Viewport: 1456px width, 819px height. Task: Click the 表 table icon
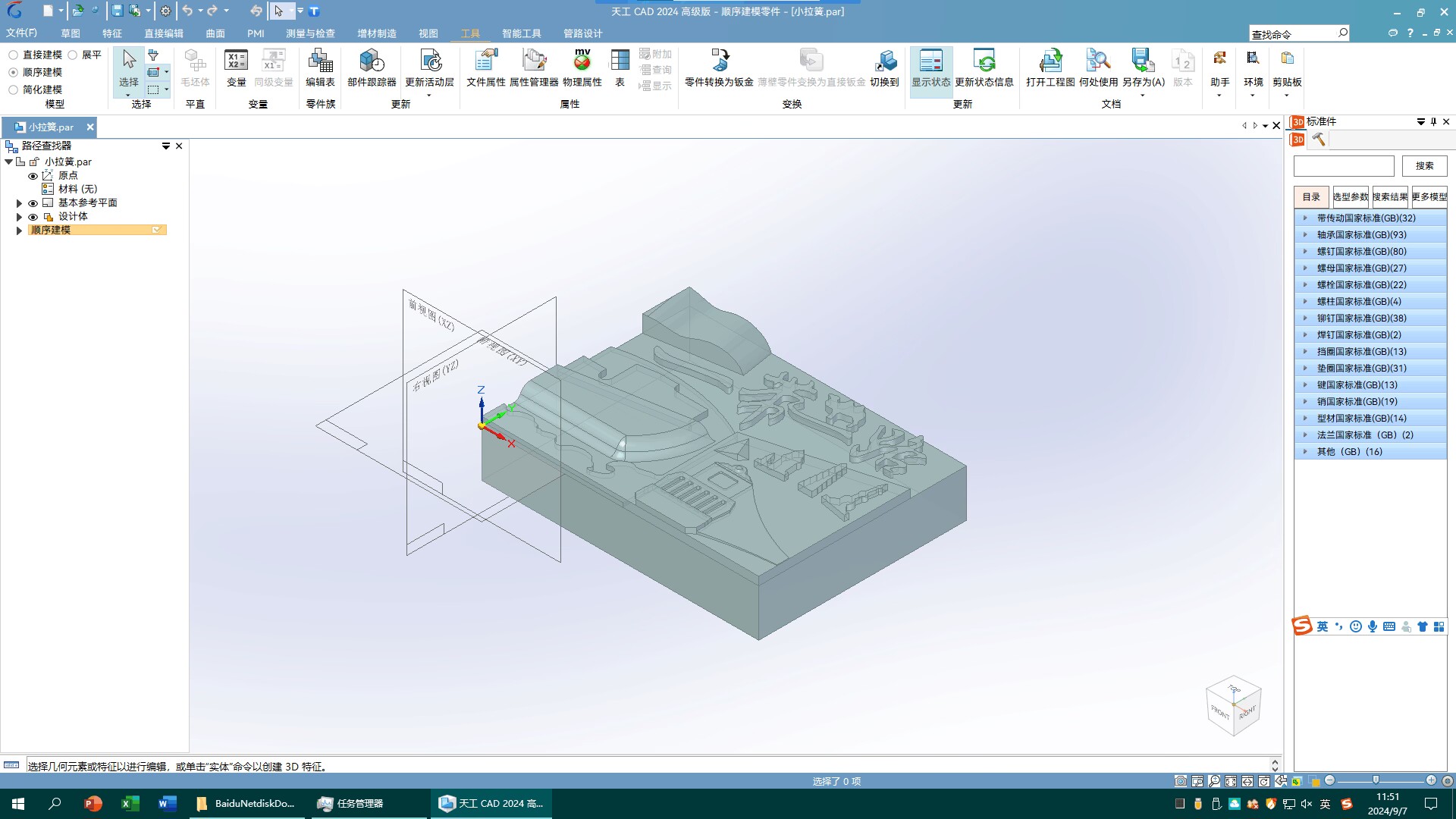(x=620, y=68)
